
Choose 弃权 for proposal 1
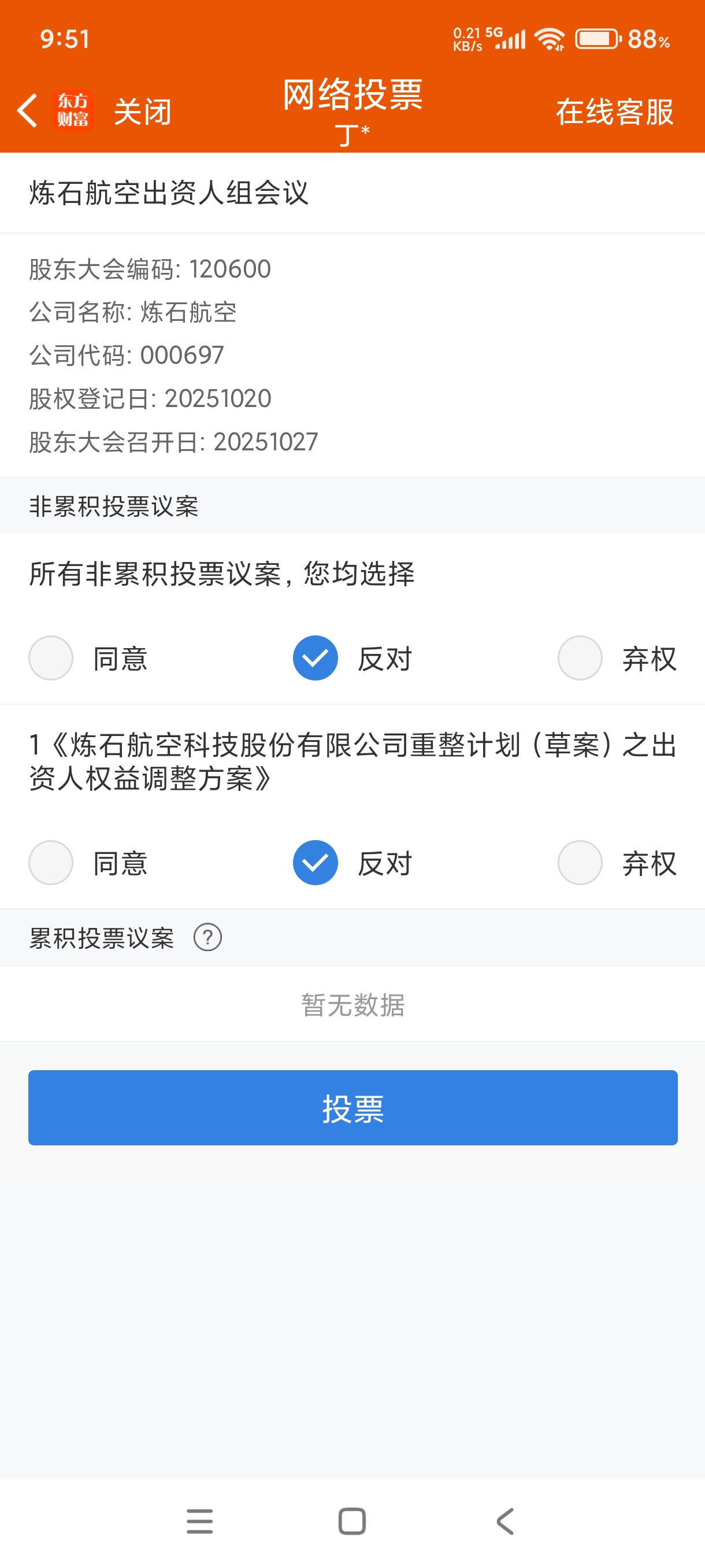(580, 863)
